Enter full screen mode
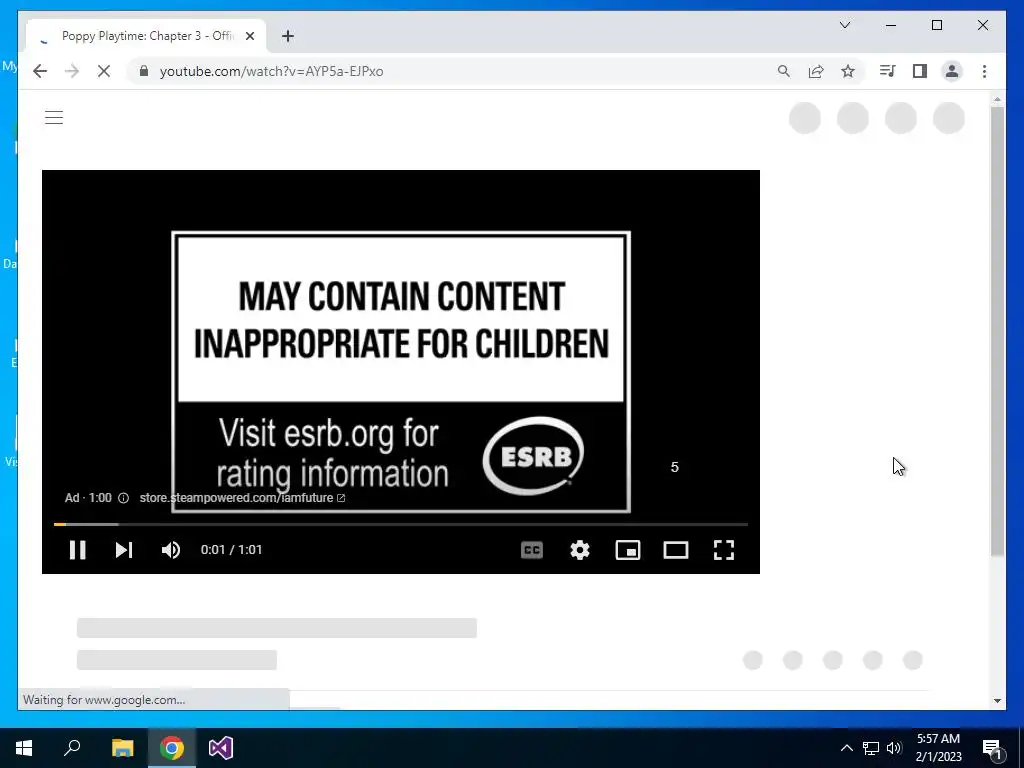This screenshot has height=768, width=1024. click(724, 550)
